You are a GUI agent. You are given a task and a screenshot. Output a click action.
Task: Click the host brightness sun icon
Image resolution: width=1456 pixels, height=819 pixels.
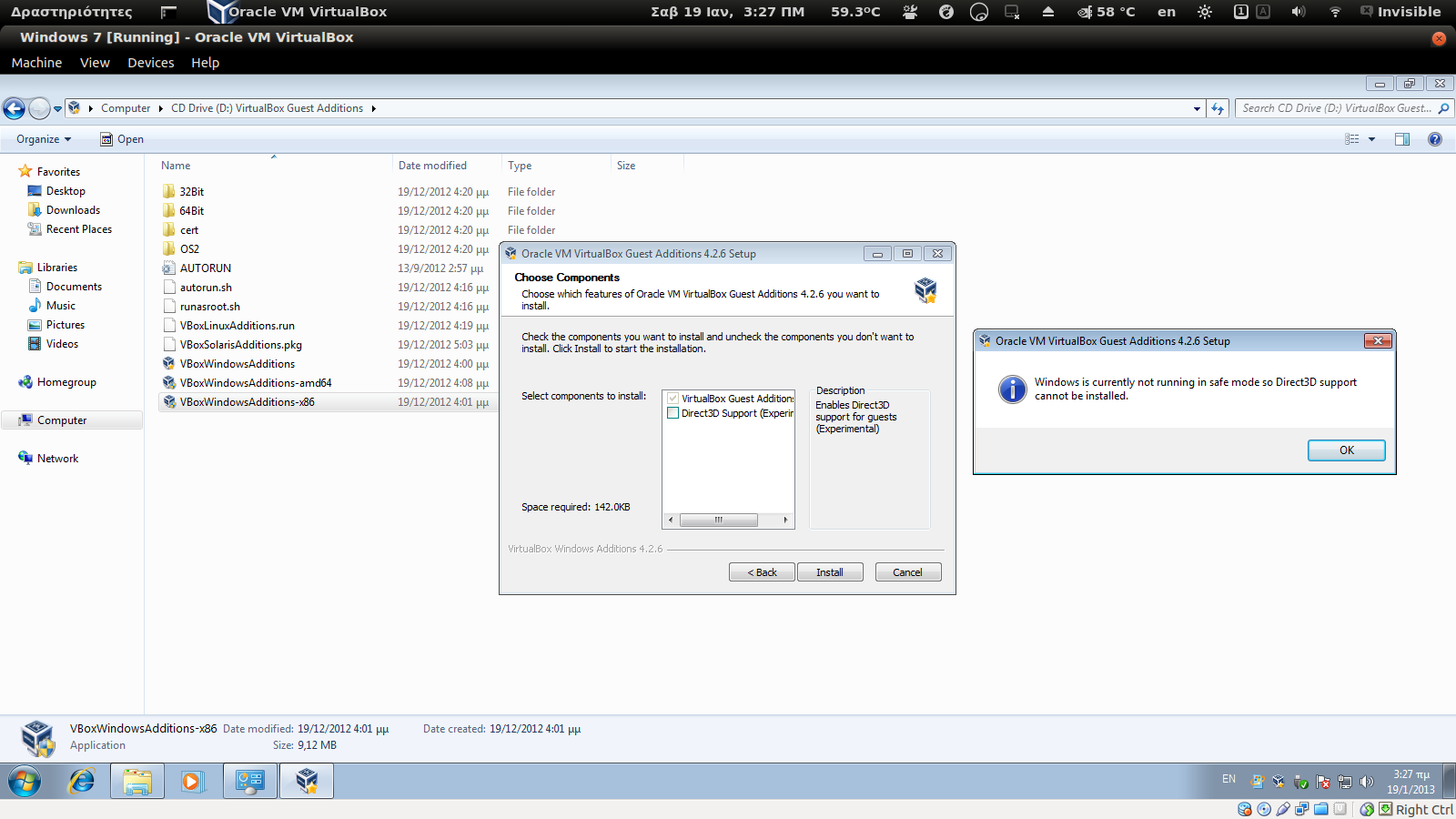point(1205,12)
